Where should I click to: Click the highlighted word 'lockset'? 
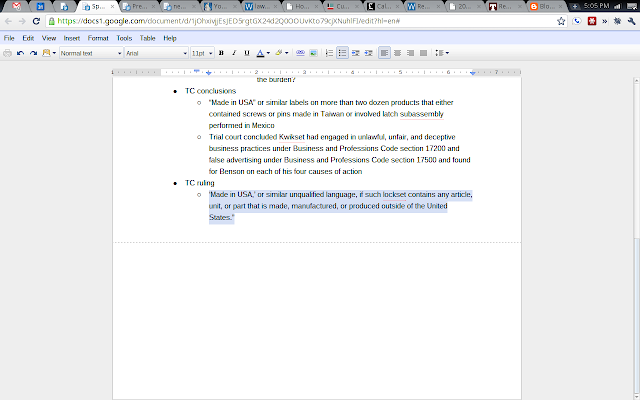pos(394,195)
